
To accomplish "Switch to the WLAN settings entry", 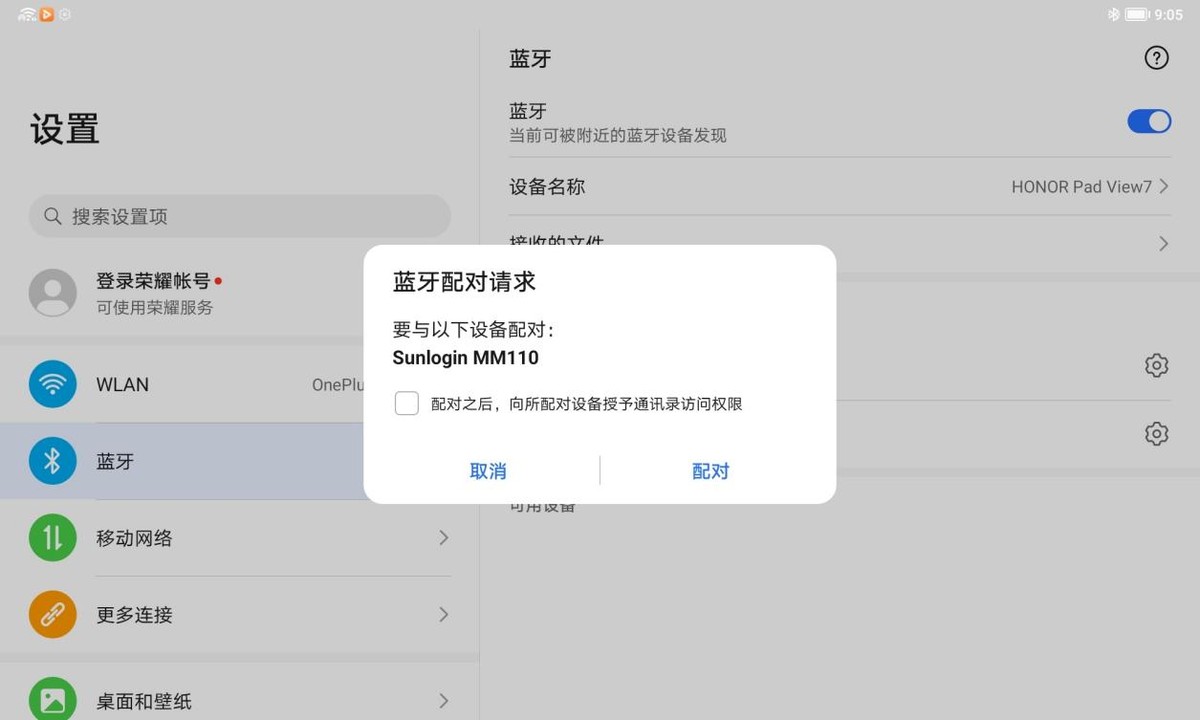I will click(123, 384).
